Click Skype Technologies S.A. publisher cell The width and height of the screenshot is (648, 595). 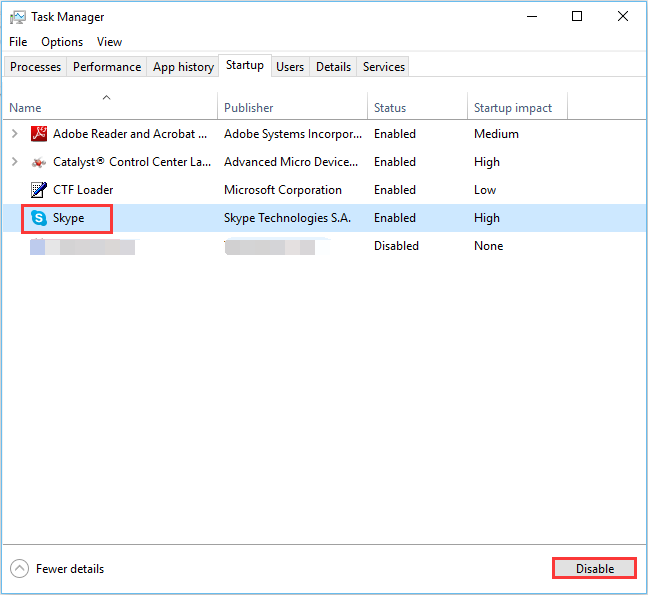[x=287, y=218]
